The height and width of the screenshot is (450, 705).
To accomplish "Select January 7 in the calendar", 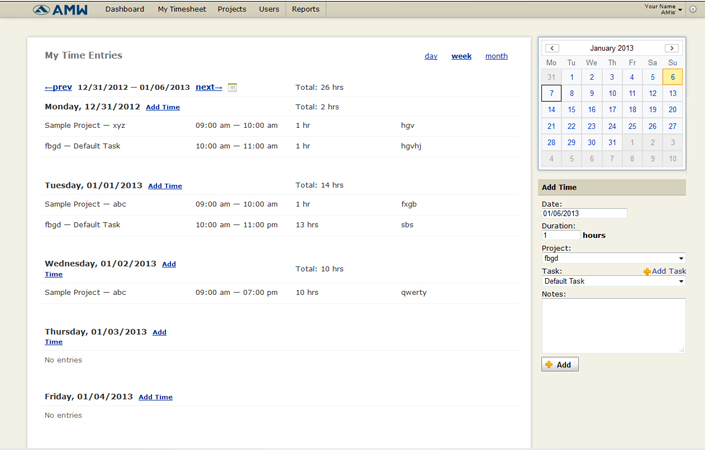I will [551, 94].
